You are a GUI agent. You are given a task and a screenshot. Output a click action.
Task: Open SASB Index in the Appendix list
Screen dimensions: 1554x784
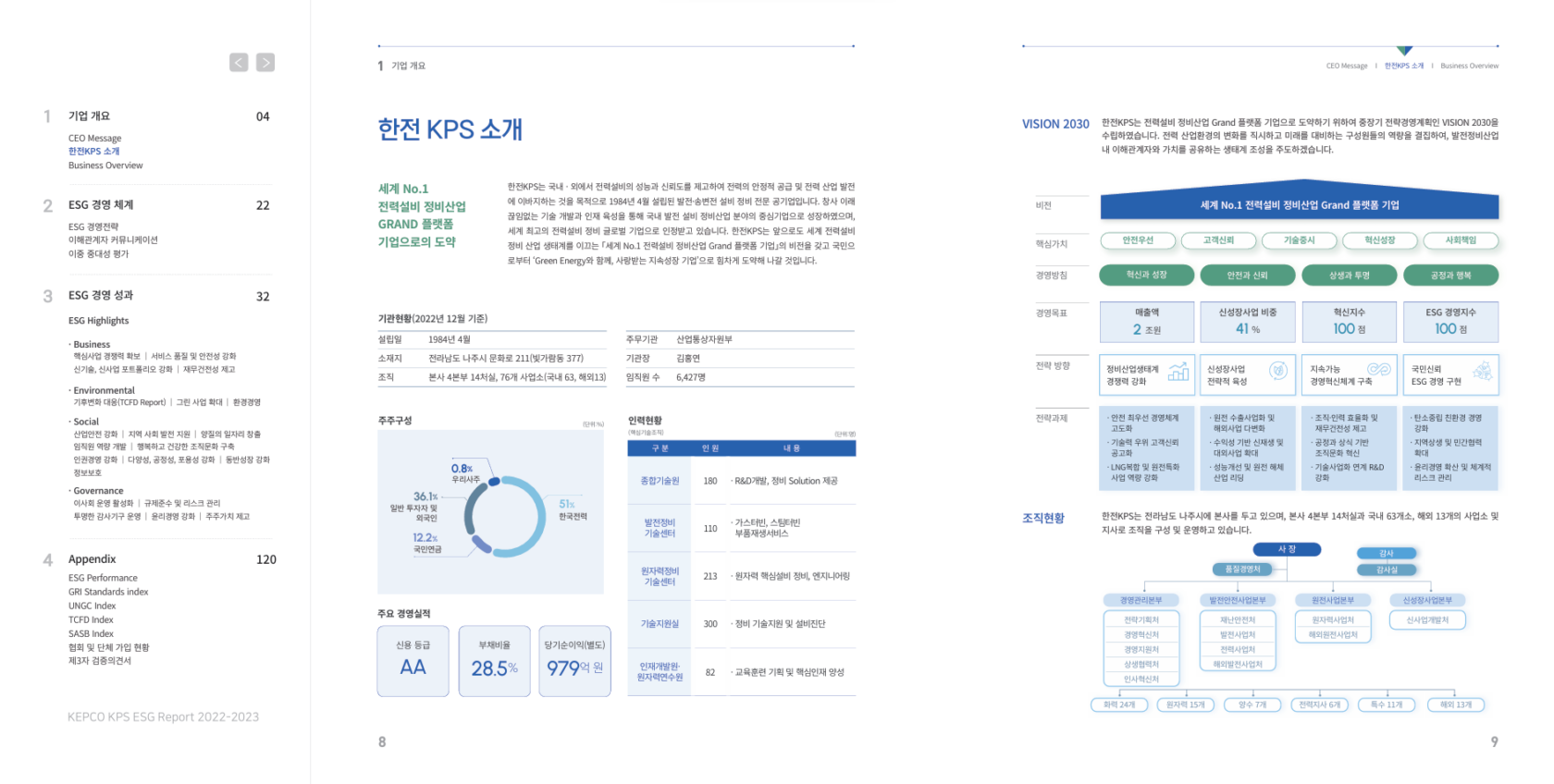[91, 634]
